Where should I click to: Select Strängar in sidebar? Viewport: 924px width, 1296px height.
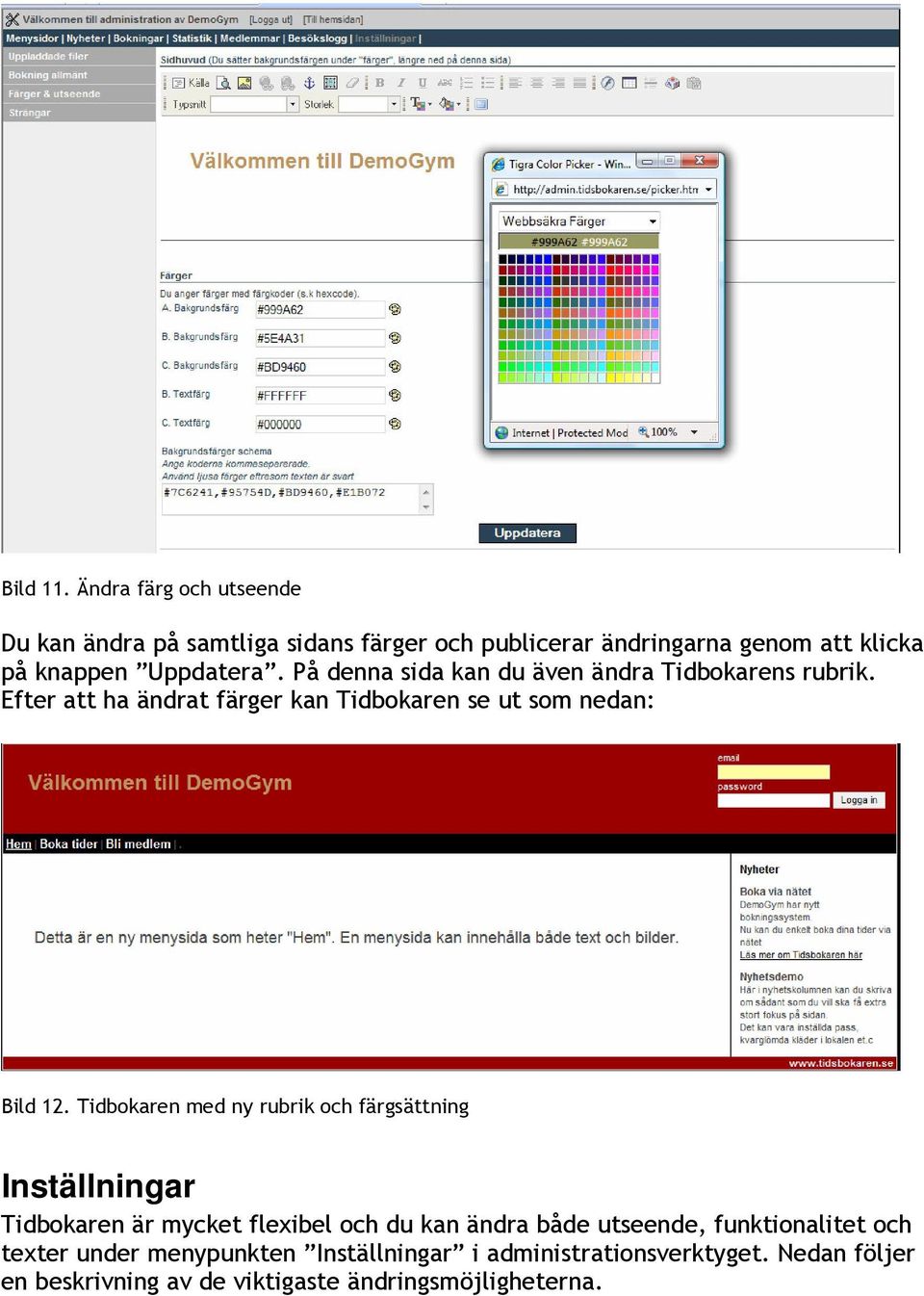pos(79,113)
